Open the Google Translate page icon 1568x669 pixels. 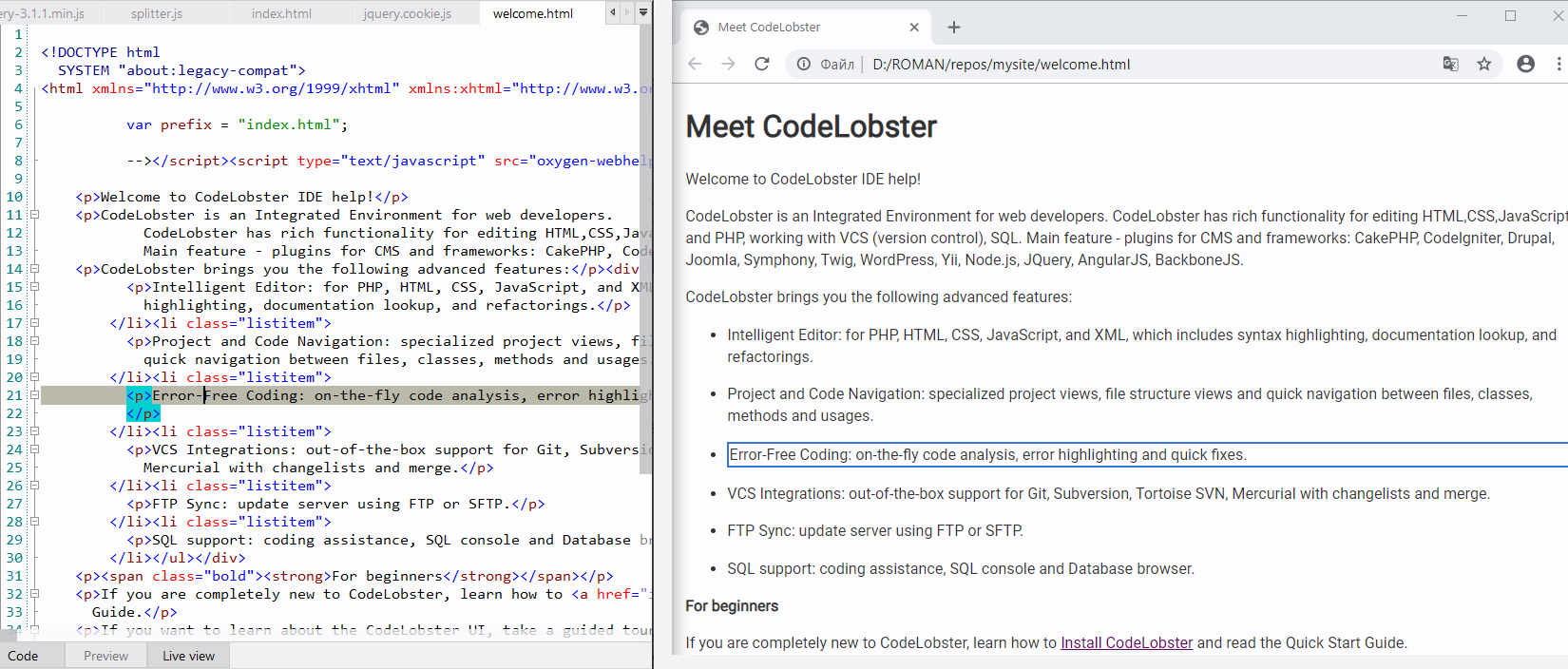pos(1450,64)
